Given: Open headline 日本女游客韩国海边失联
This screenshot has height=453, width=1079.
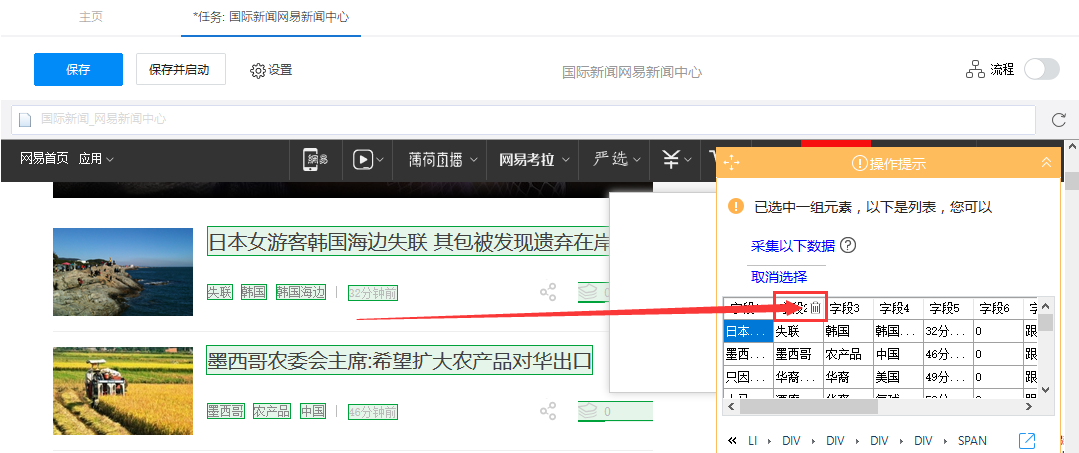Looking at the screenshot, I should [409, 242].
